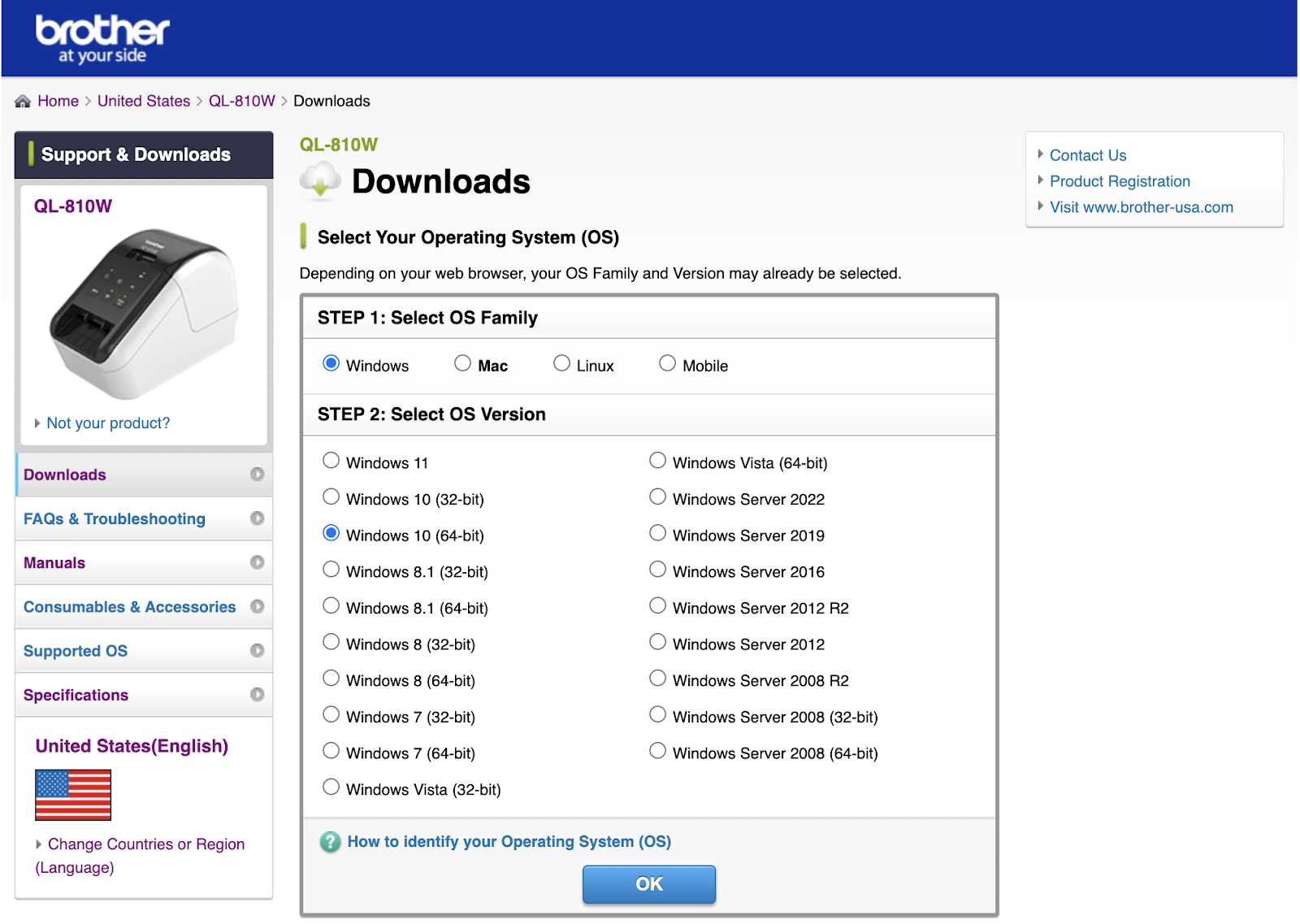
Task: Click the arrow icon beside Specifications
Action: pyautogui.click(x=258, y=694)
